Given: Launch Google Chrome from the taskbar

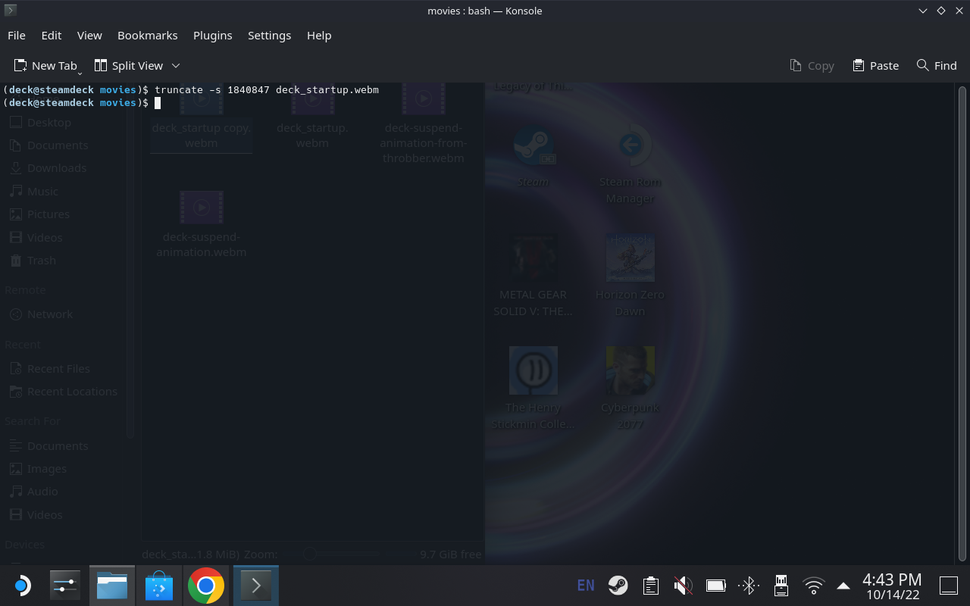Looking at the screenshot, I should click(205, 585).
